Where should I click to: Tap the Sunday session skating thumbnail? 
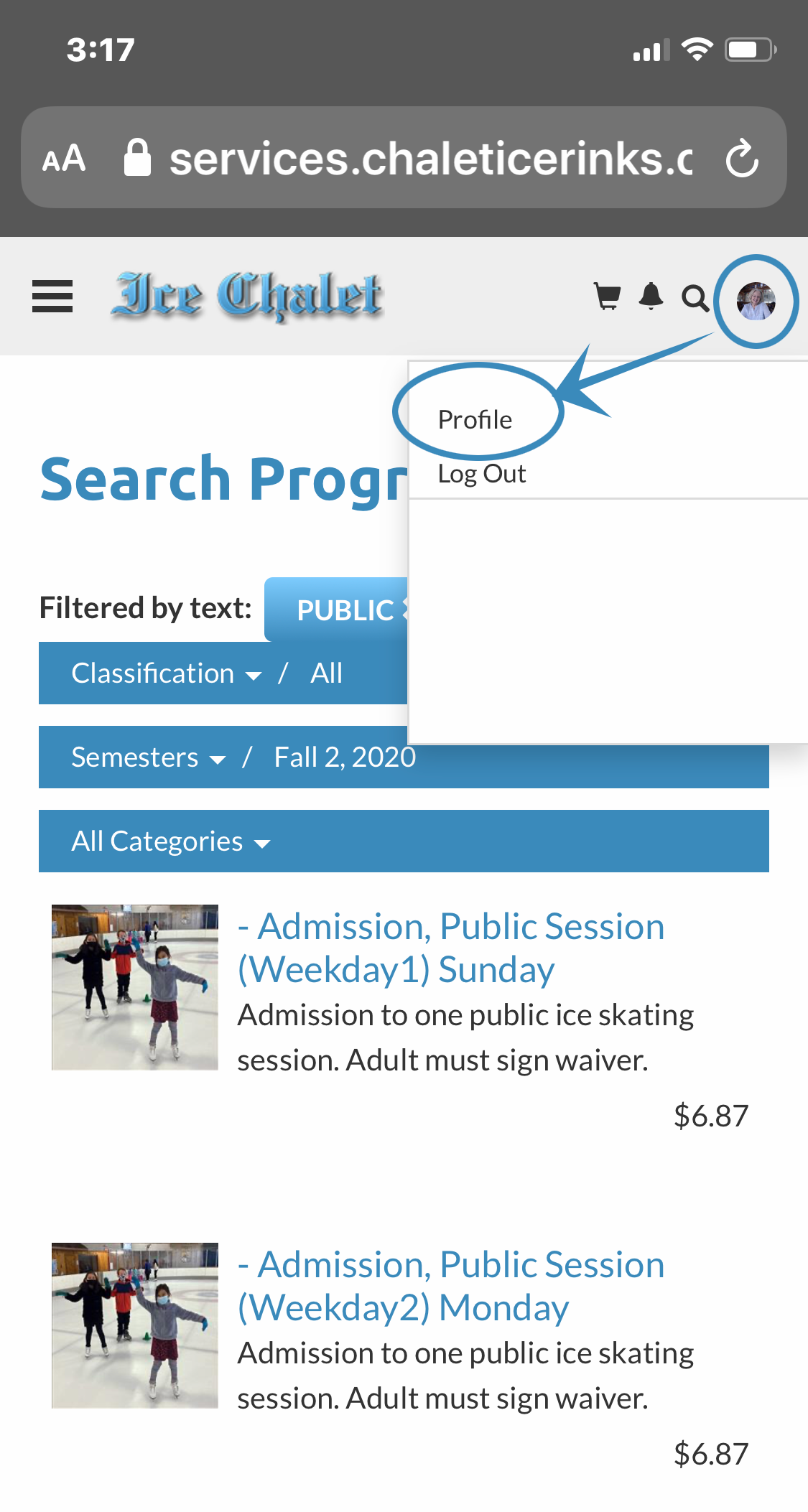(135, 987)
